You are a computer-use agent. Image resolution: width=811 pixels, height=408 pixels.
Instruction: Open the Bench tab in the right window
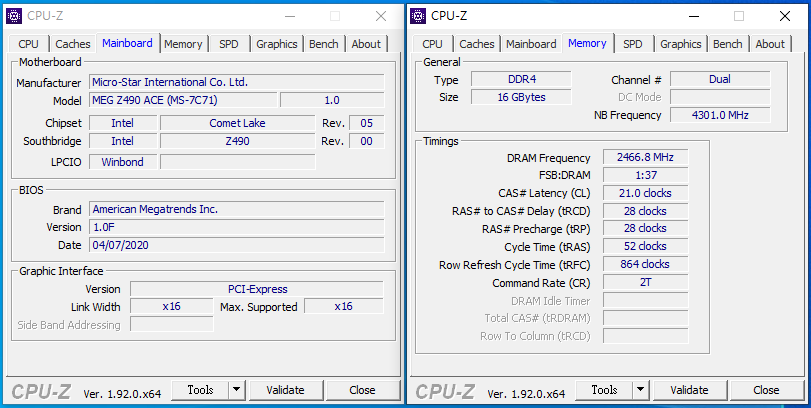tap(728, 44)
